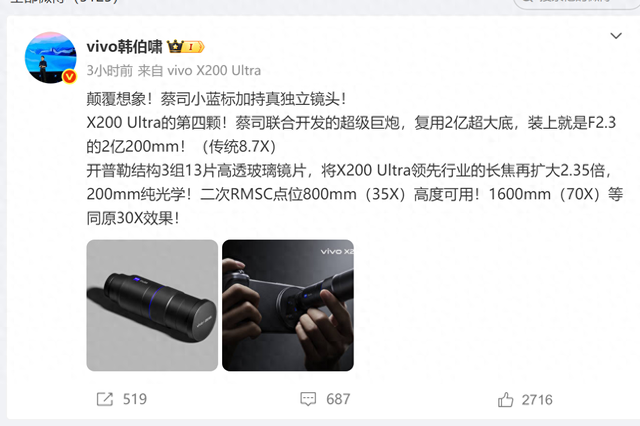Open the phone with lens attached photo

coord(288,305)
